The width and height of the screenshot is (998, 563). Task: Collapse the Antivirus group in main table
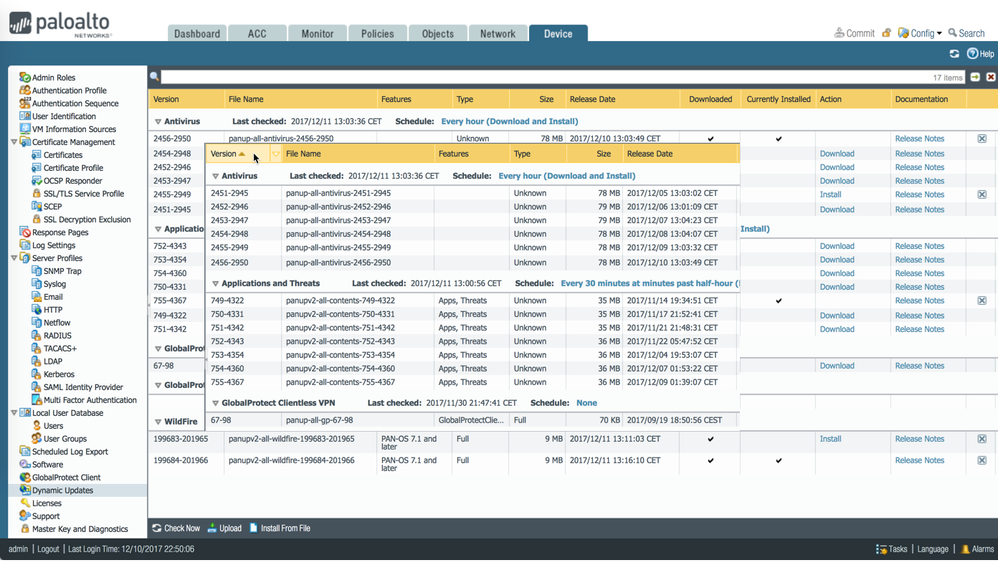click(x=158, y=122)
